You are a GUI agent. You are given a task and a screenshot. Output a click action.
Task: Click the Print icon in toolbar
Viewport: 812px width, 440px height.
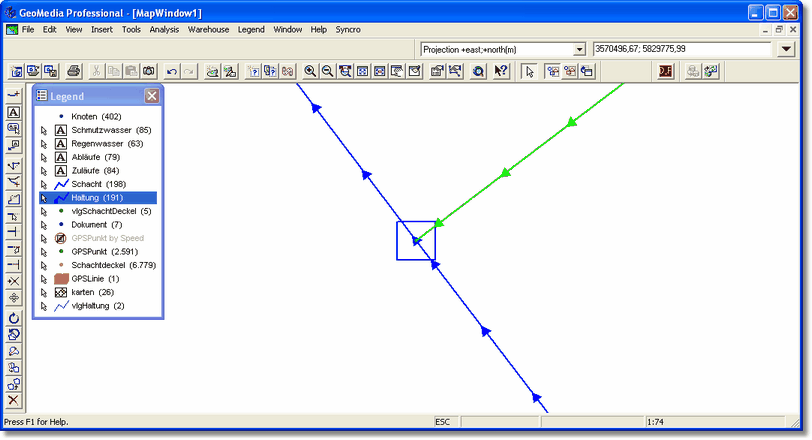73,71
